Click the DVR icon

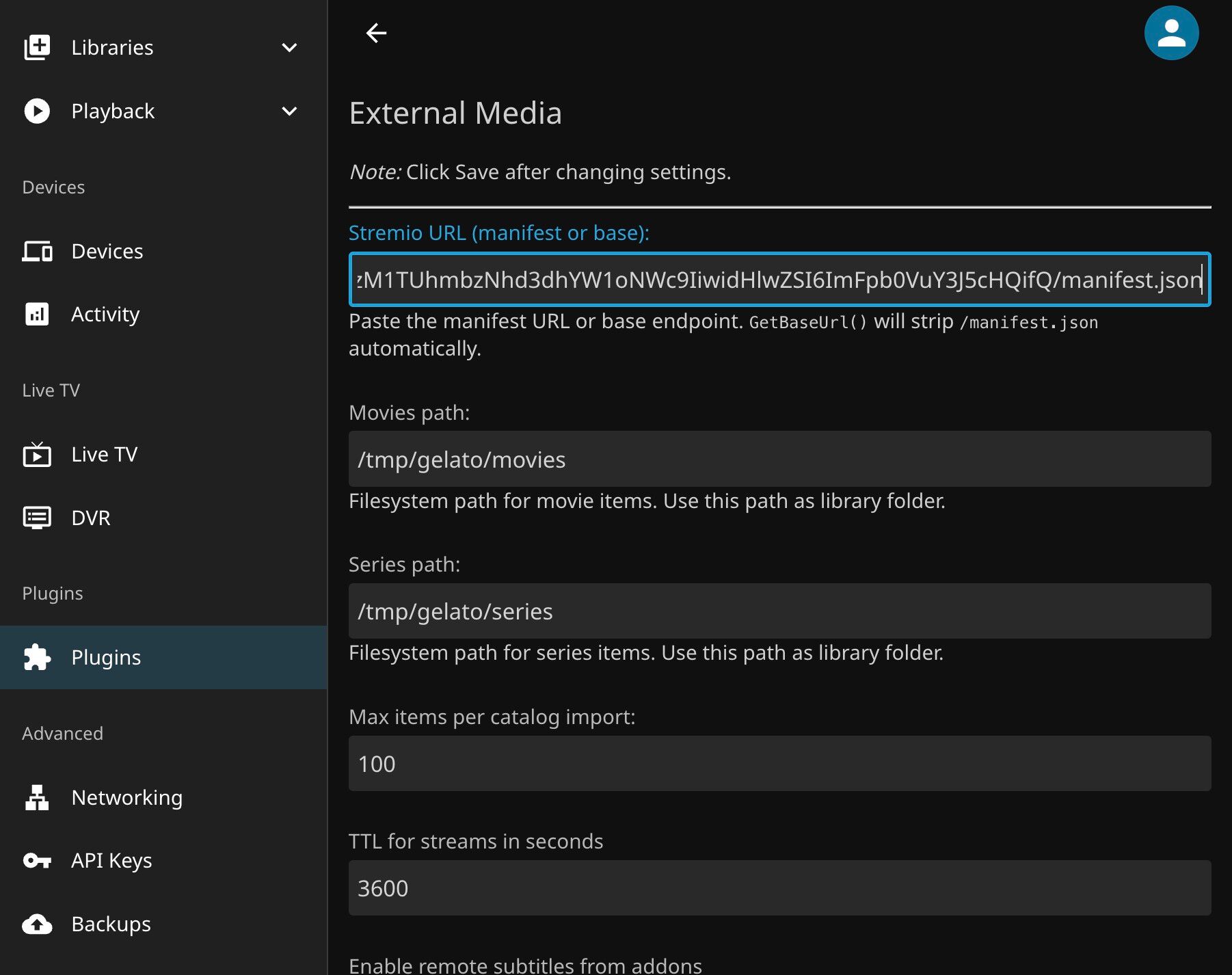[37, 518]
